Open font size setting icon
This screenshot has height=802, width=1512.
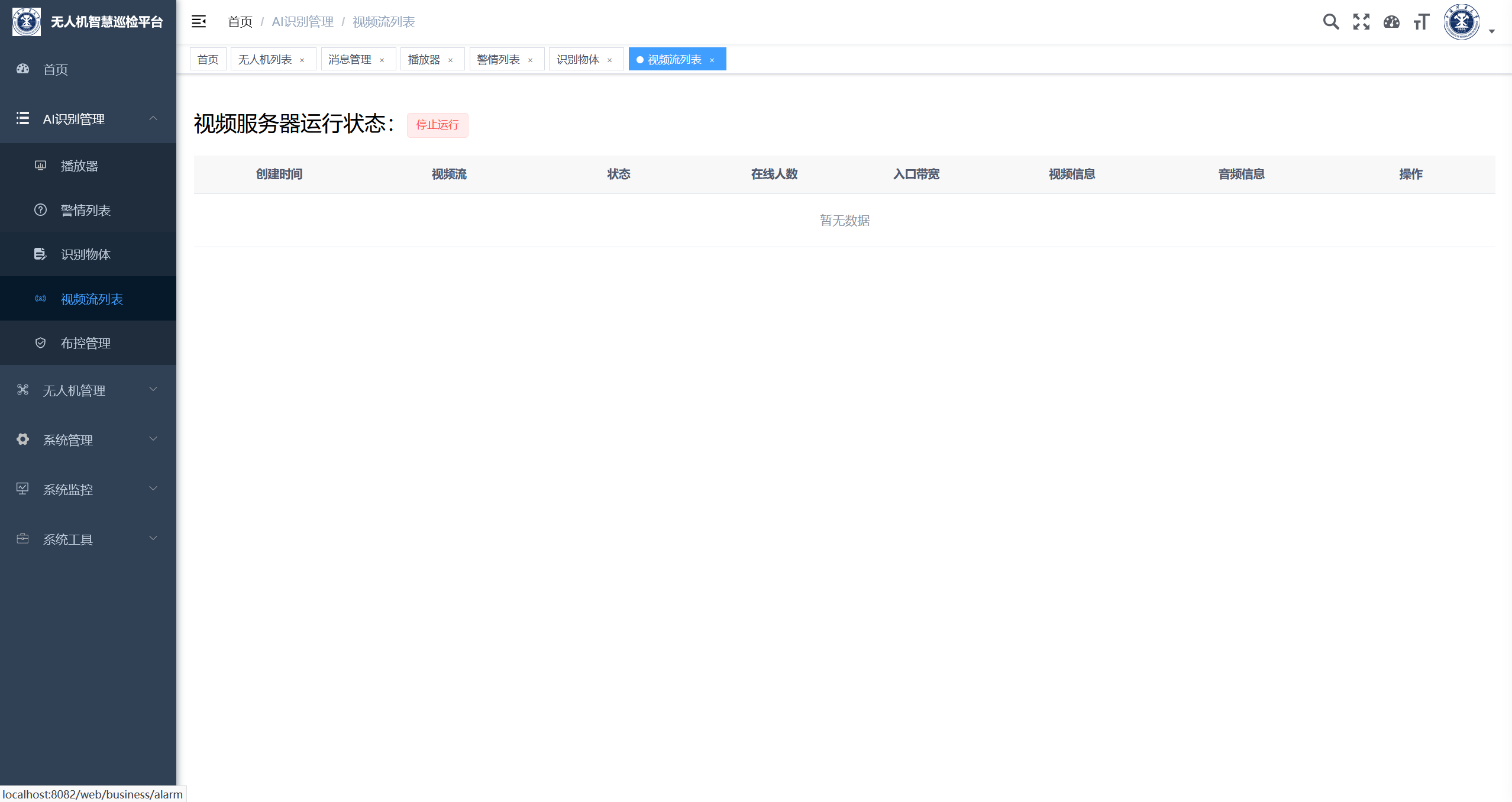click(x=1421, y=22)
